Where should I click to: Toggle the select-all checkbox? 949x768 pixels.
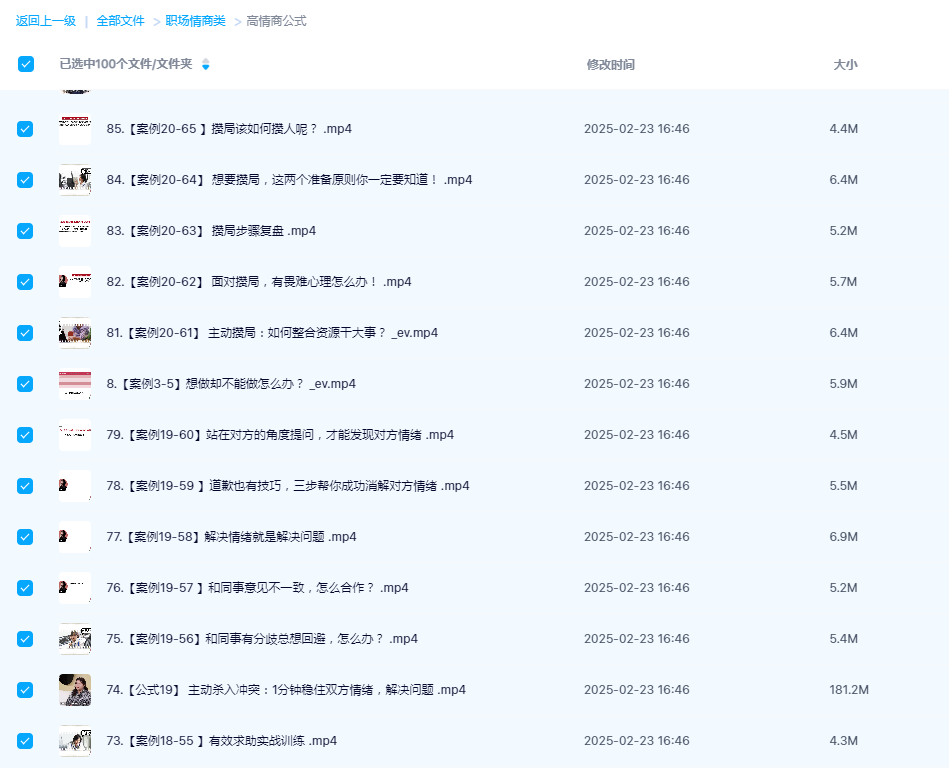(24, 63)
